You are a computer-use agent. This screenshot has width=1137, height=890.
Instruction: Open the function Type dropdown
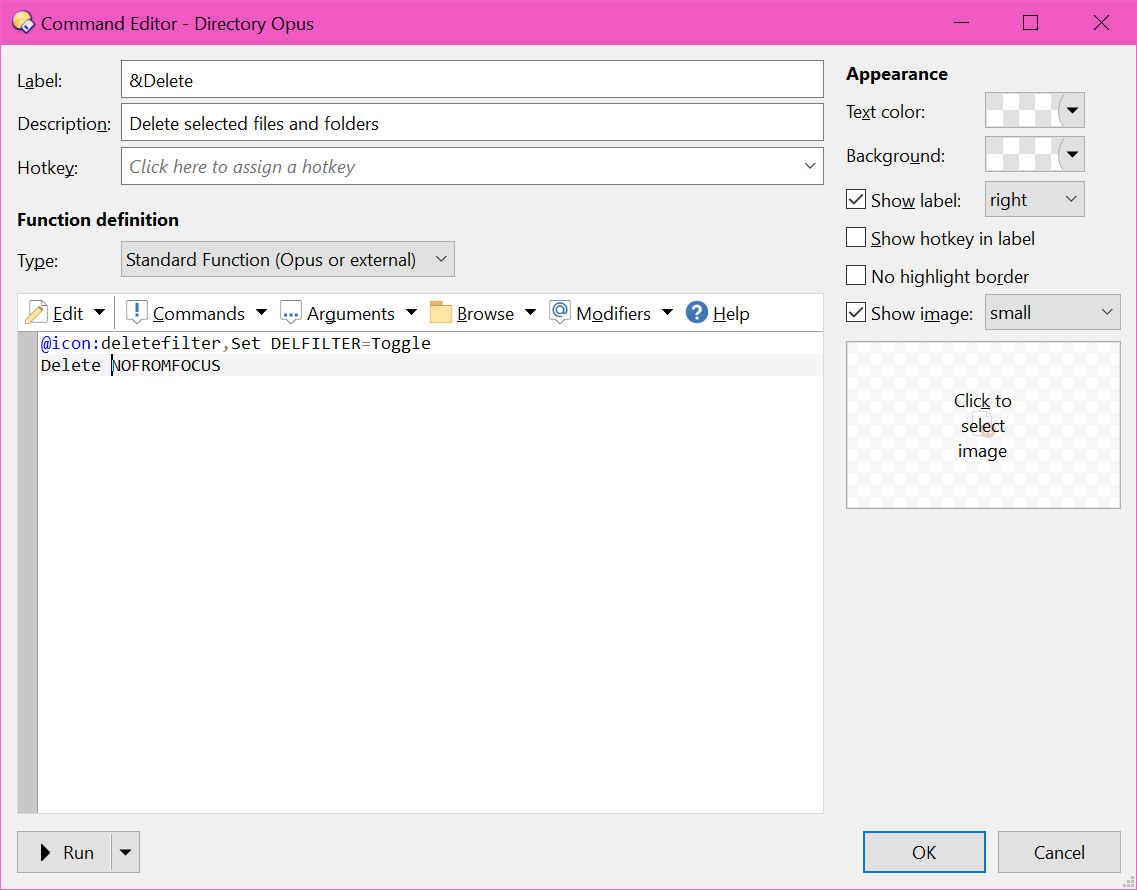287,259
